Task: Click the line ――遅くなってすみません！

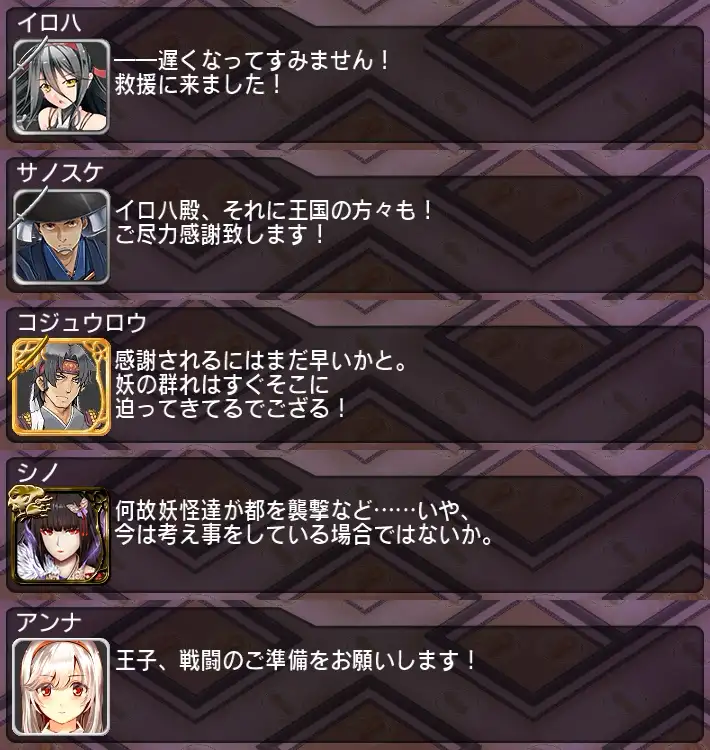Action: click(x=252, y=61)
